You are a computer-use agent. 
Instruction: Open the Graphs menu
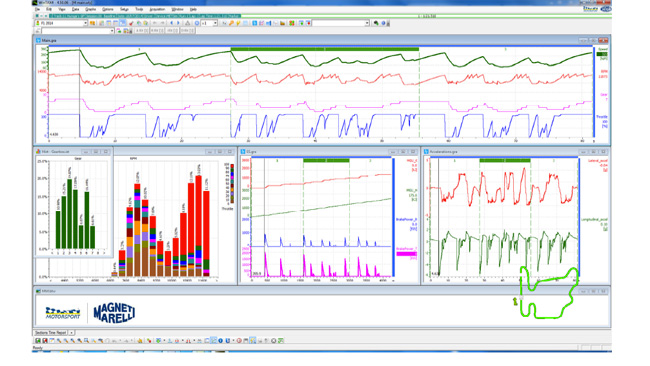tap(90, 9)
